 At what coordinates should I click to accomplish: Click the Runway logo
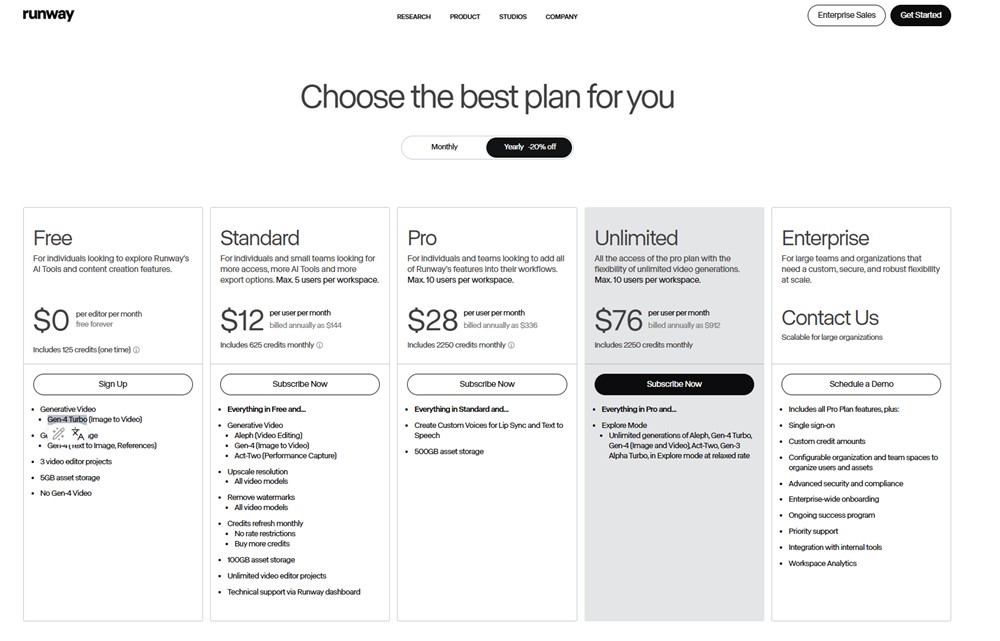(x=49, y=15)
